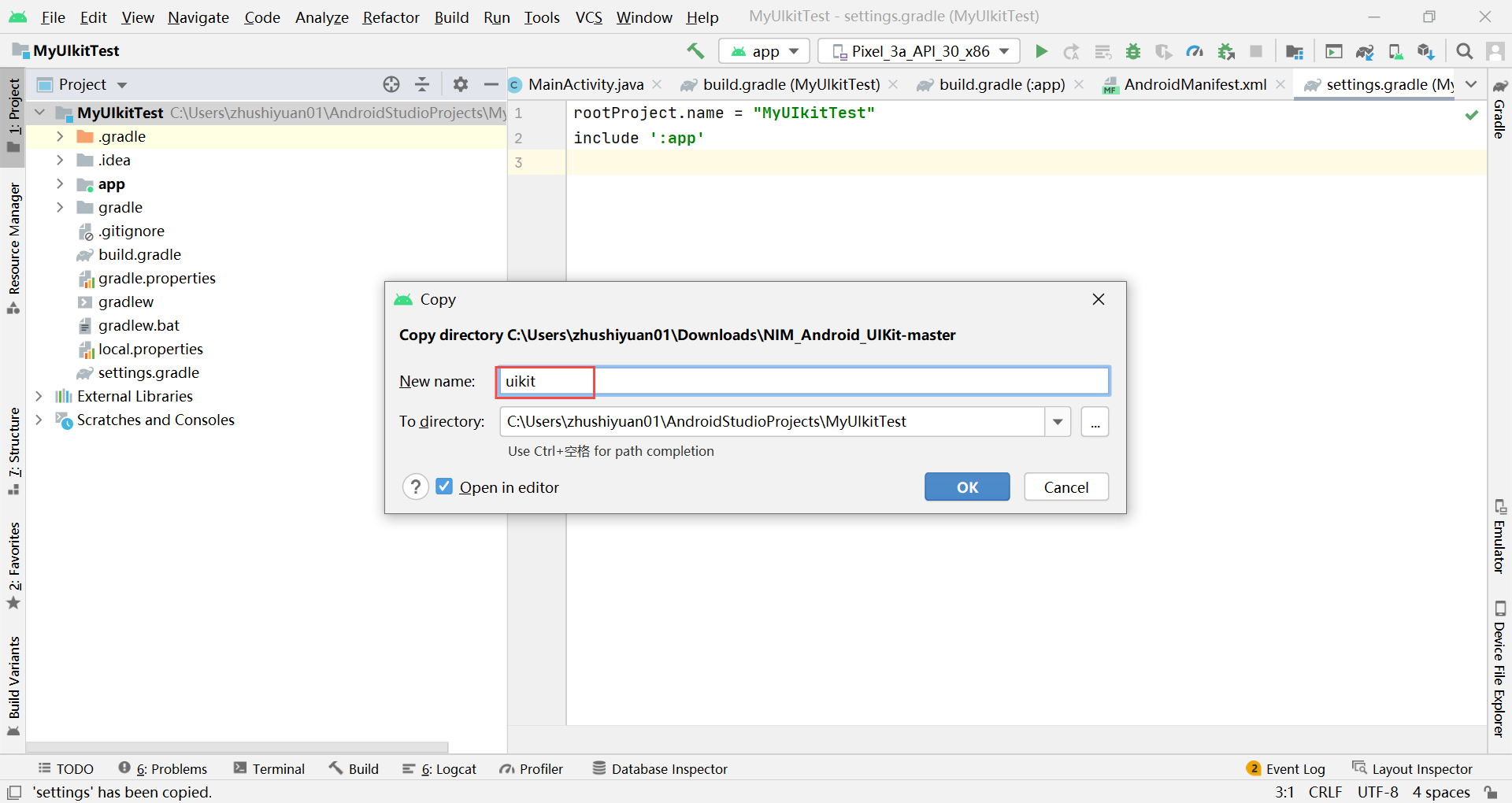The width and height of the screenshot is (1512, 803).
Task: Click the UTF-8 encoding status item
Action: (1378, 792)
